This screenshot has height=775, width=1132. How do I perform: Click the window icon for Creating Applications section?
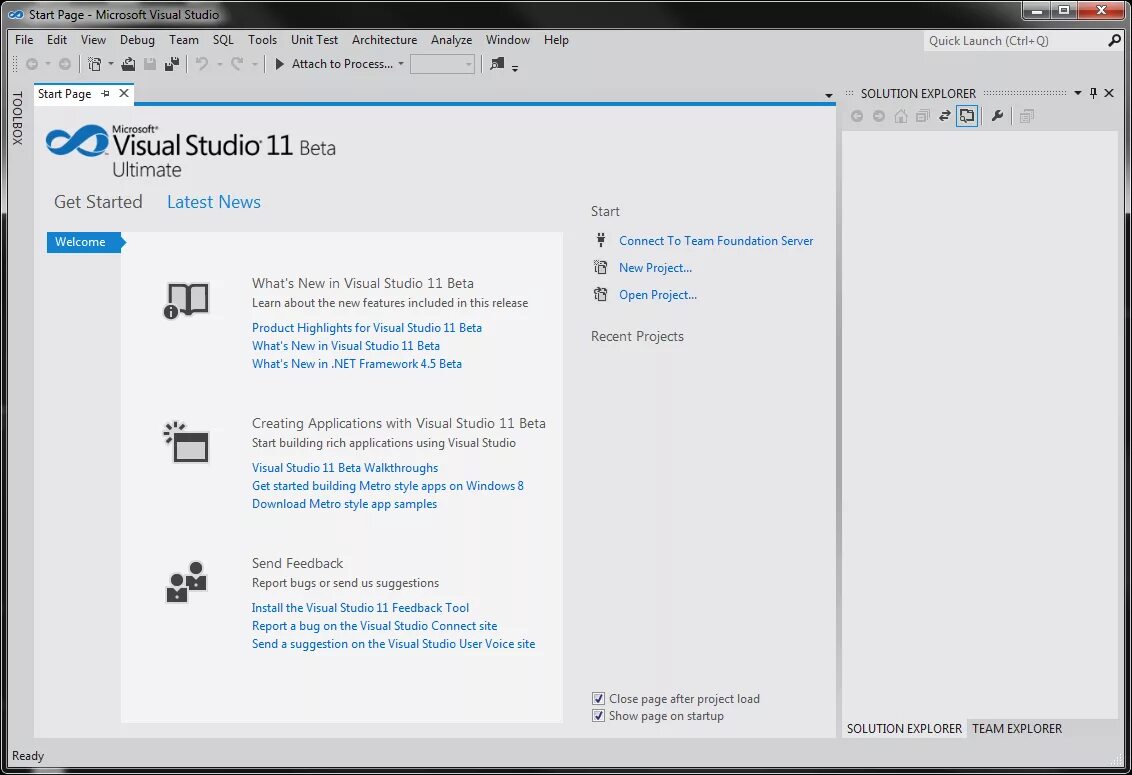pos(186,442)
